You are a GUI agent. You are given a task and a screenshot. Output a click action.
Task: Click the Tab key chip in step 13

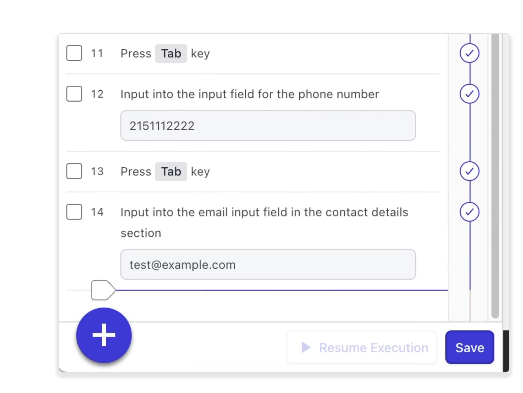[x=171, y=171]
